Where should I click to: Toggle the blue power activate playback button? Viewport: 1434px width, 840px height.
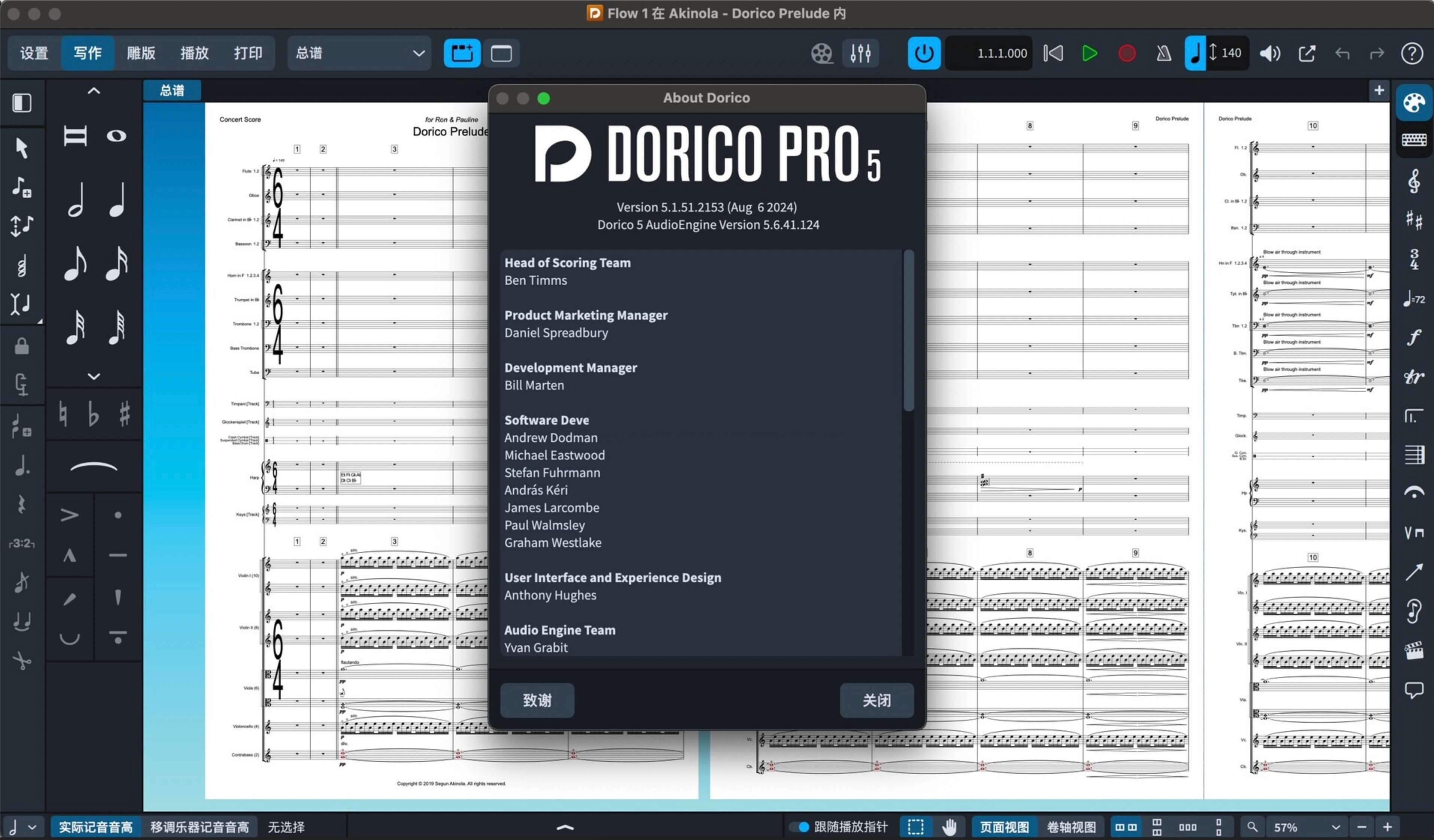924,54
